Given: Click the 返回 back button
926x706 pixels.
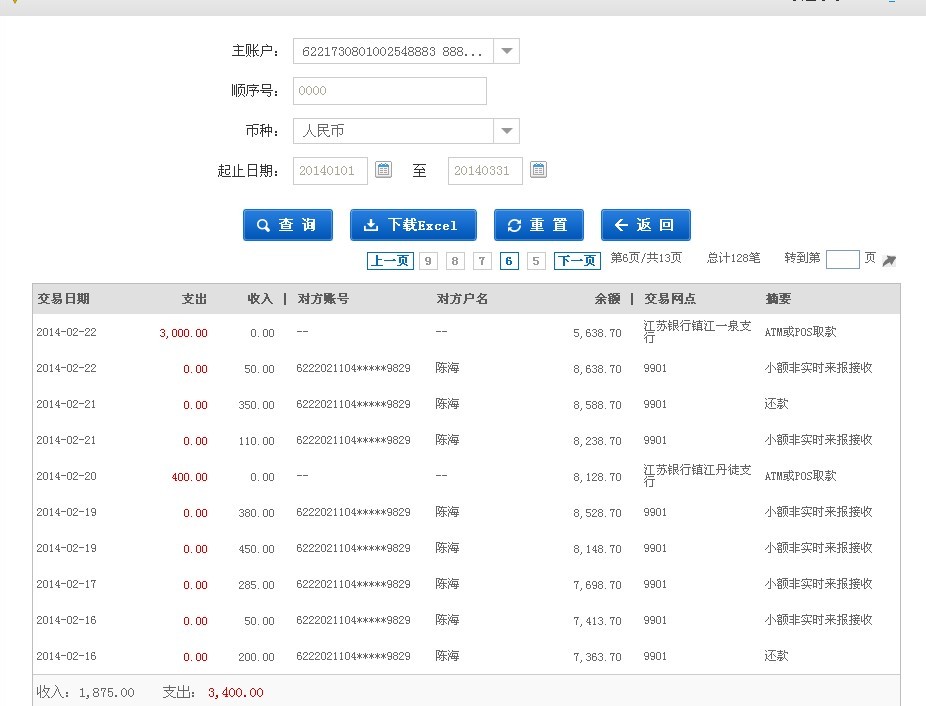Looking at the screenshot, I should tap(645, 225).
